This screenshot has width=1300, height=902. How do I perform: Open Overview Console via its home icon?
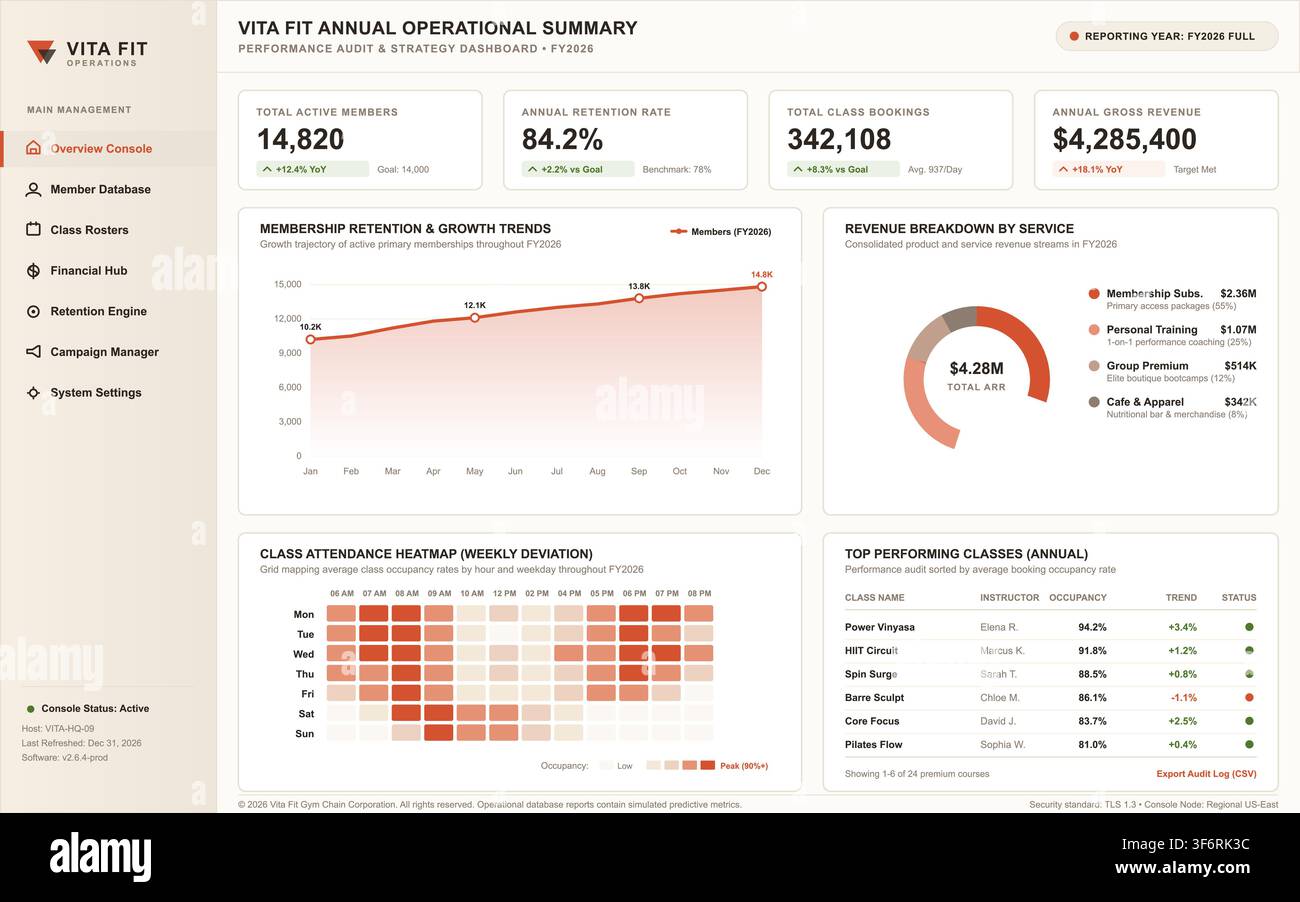33,148
